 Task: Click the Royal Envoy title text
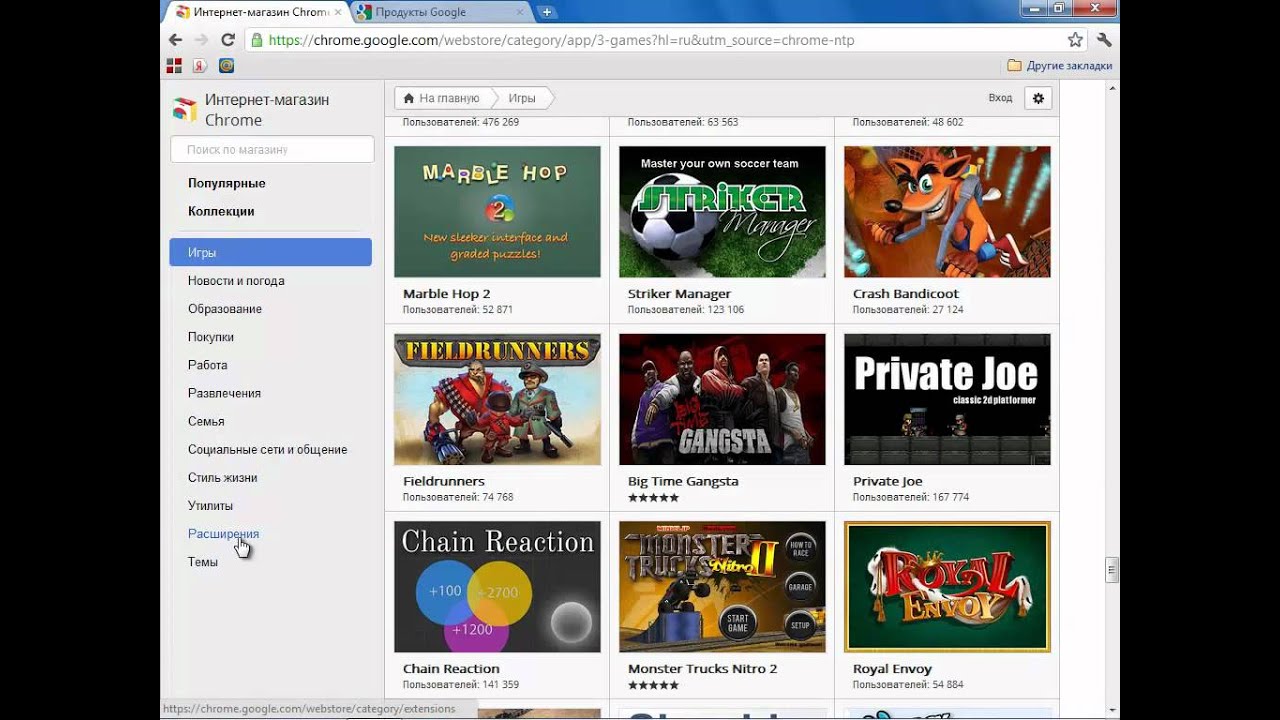point(892,669)
